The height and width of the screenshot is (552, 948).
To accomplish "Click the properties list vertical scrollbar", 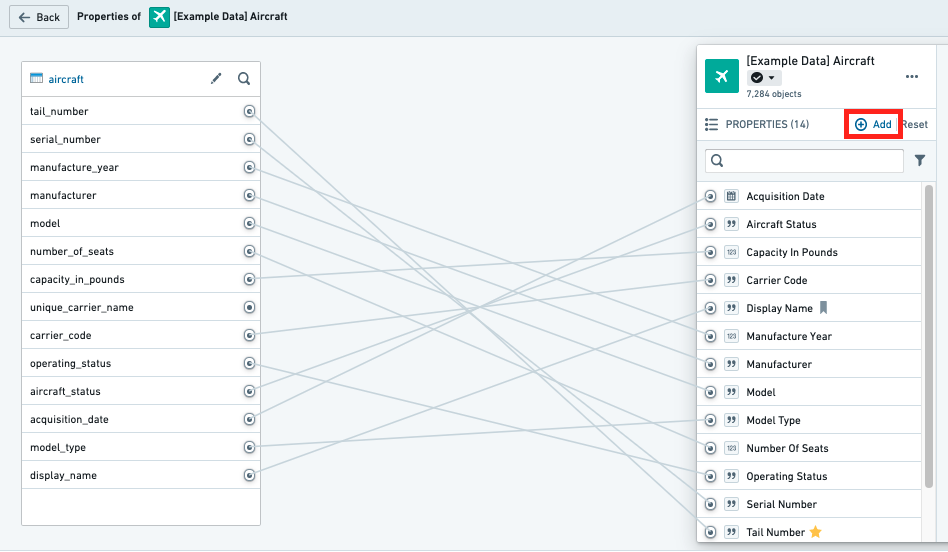I will (929, 336).
